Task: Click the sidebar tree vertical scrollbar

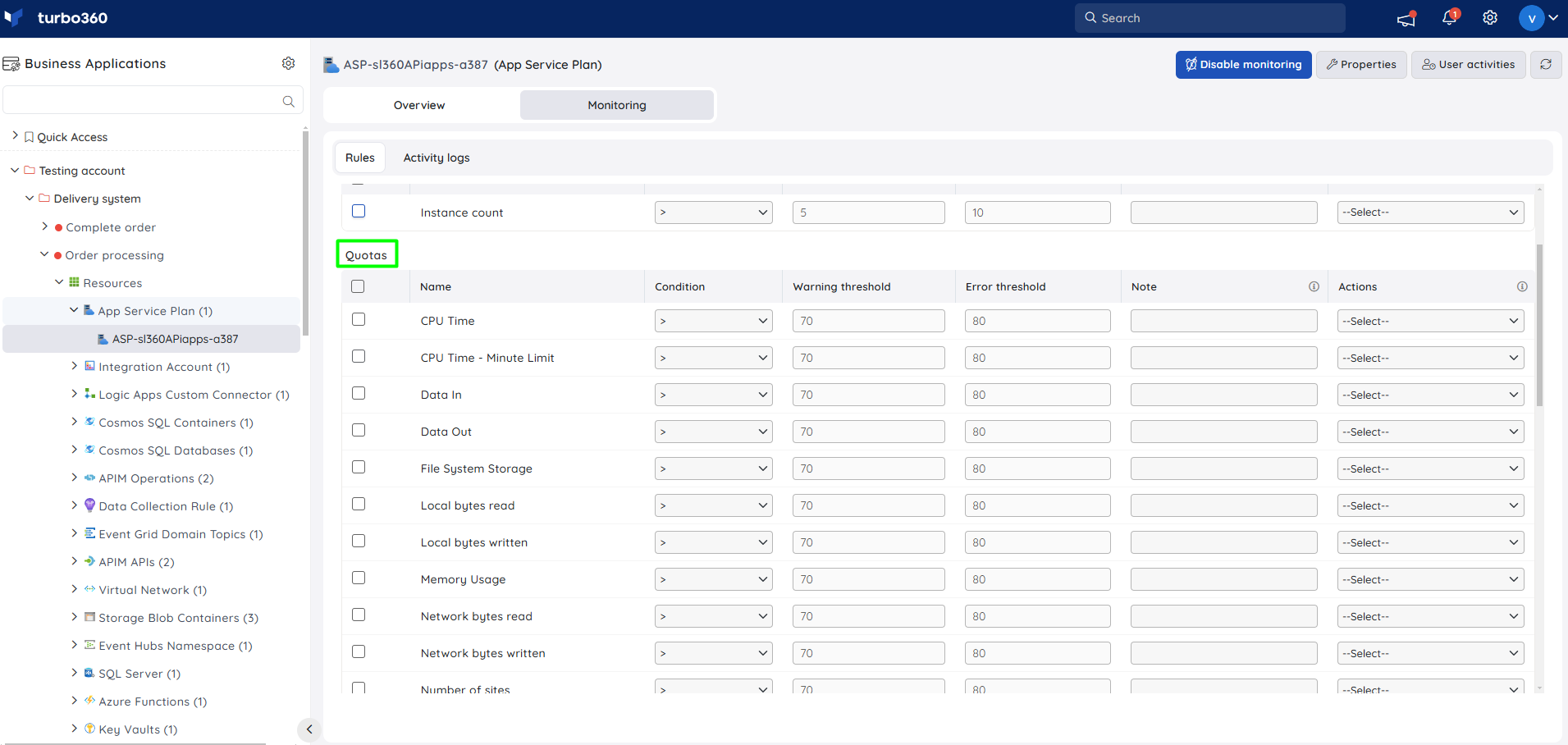Action: coord(305,234)
